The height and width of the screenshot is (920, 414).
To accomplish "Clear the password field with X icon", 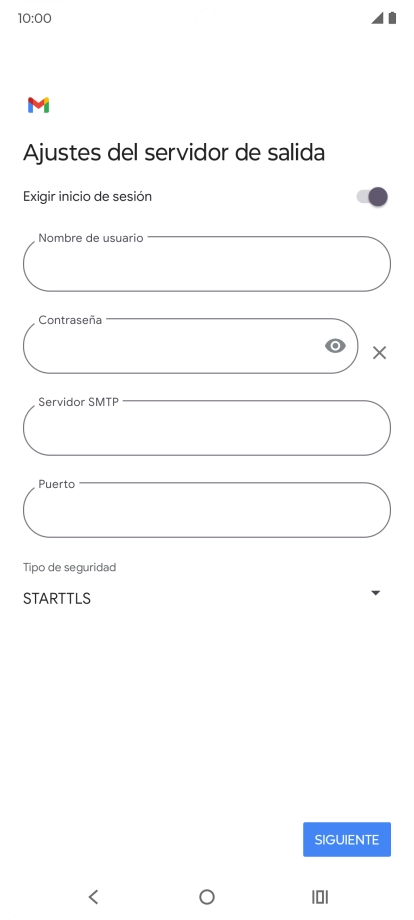I will (379, 353).
